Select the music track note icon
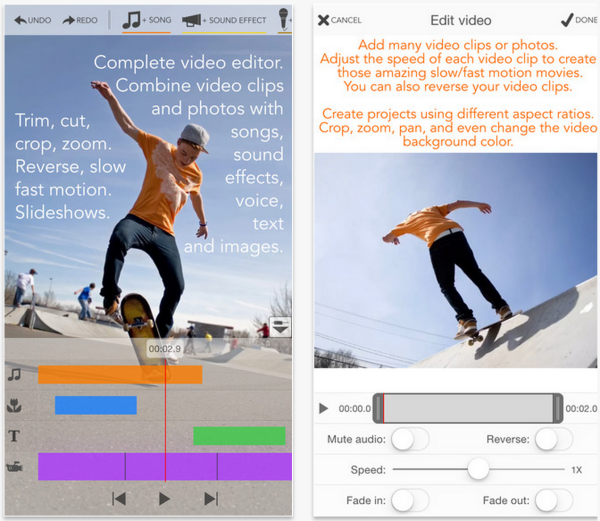The height and width of the screenshot is (521, 600). (x=15, y=374)
